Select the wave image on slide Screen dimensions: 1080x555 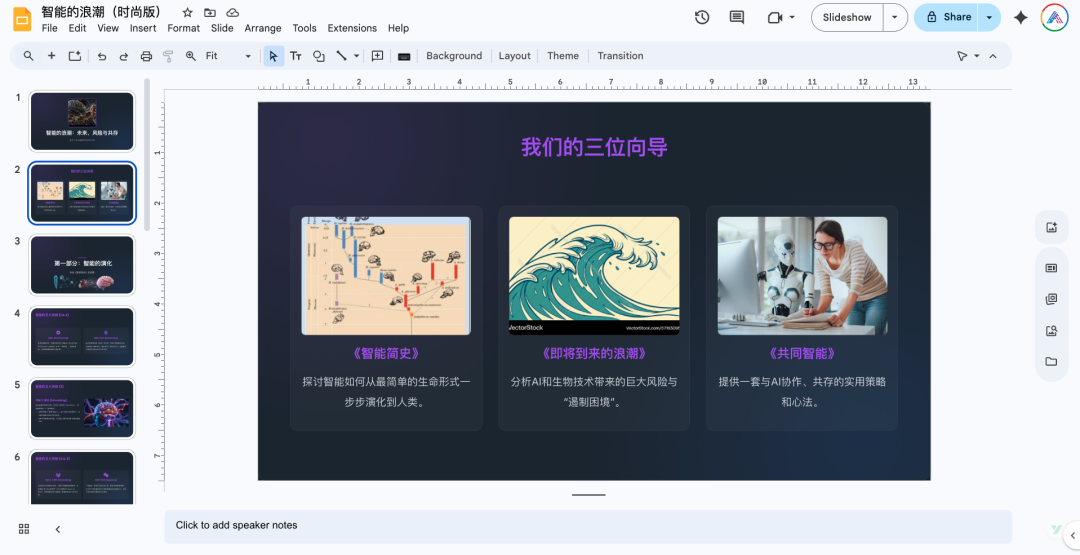point(594,276)
